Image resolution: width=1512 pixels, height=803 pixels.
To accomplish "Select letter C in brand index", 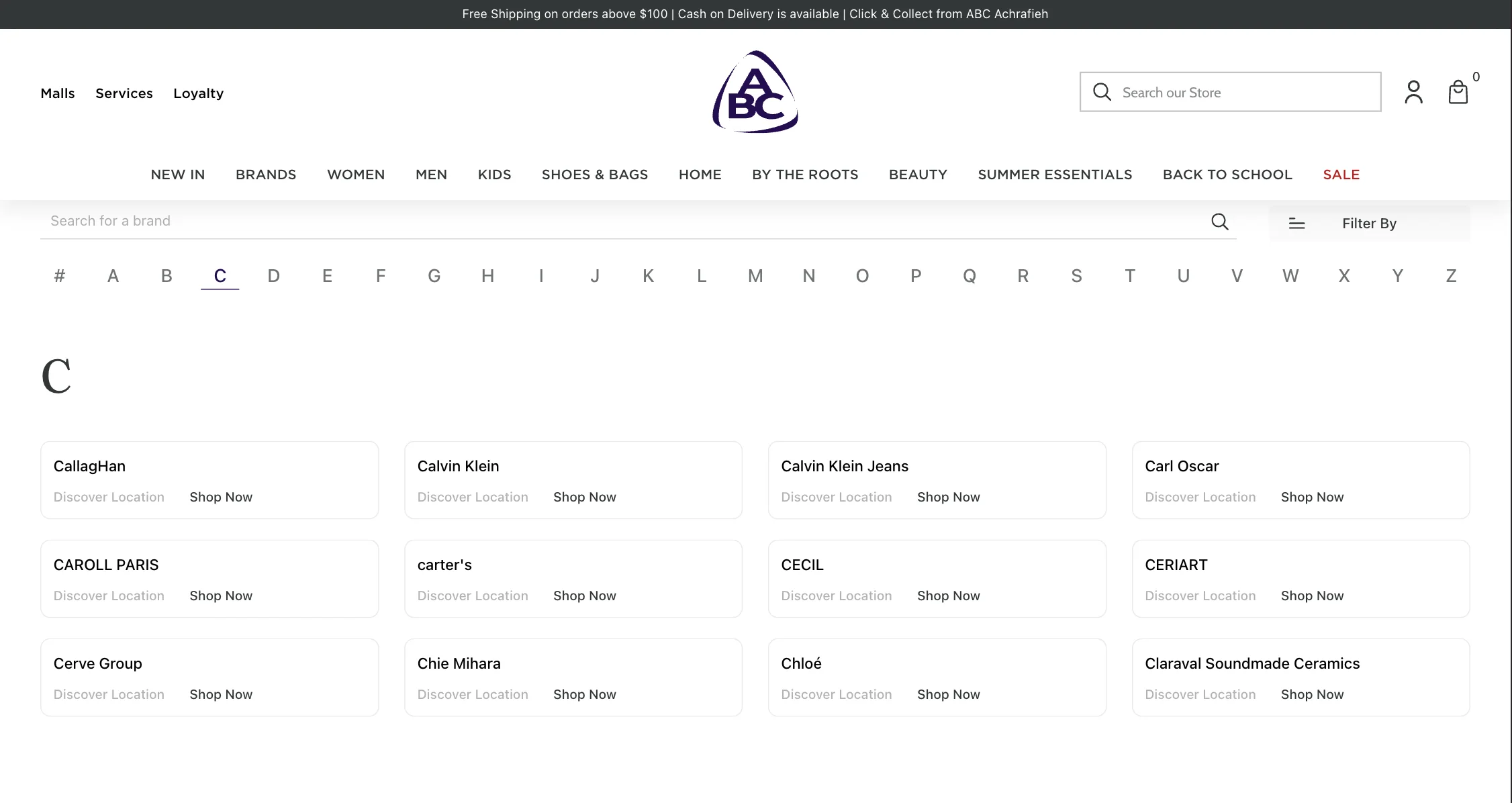I will point(220,276).
